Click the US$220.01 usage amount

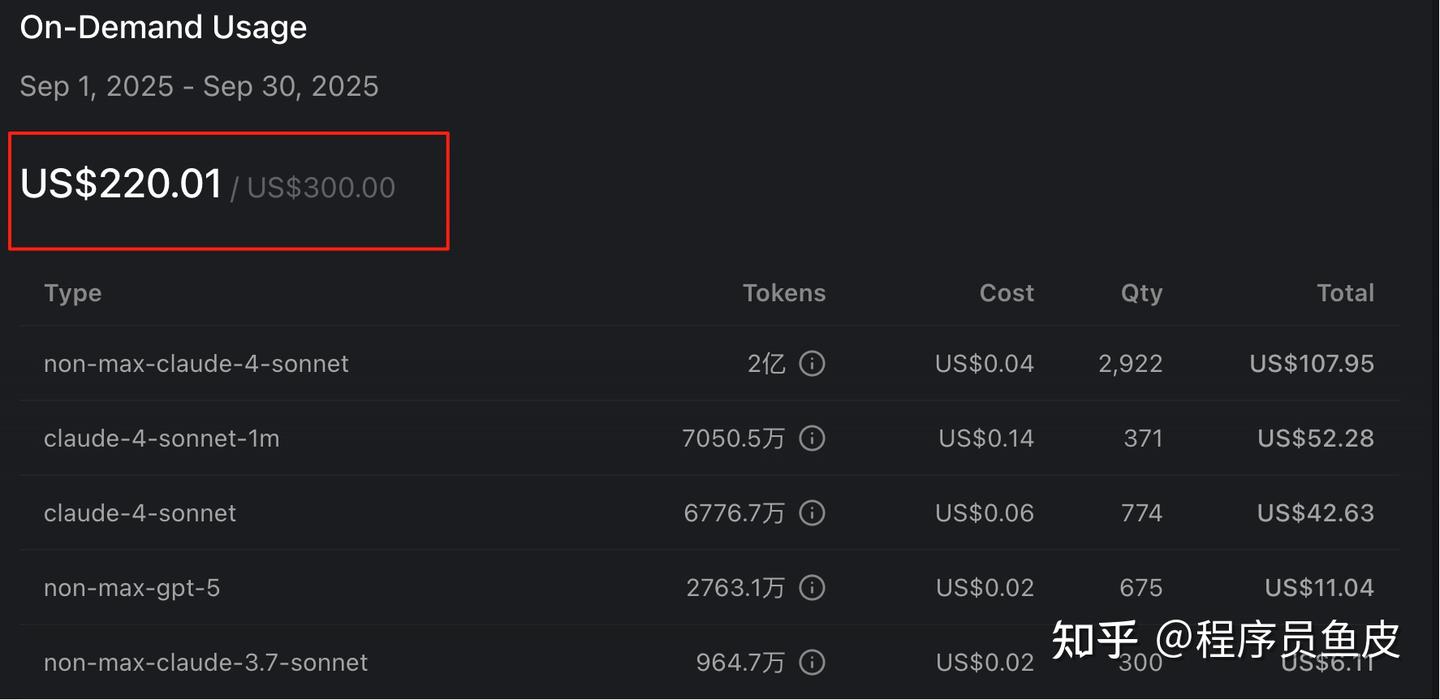tap(121, 184)
